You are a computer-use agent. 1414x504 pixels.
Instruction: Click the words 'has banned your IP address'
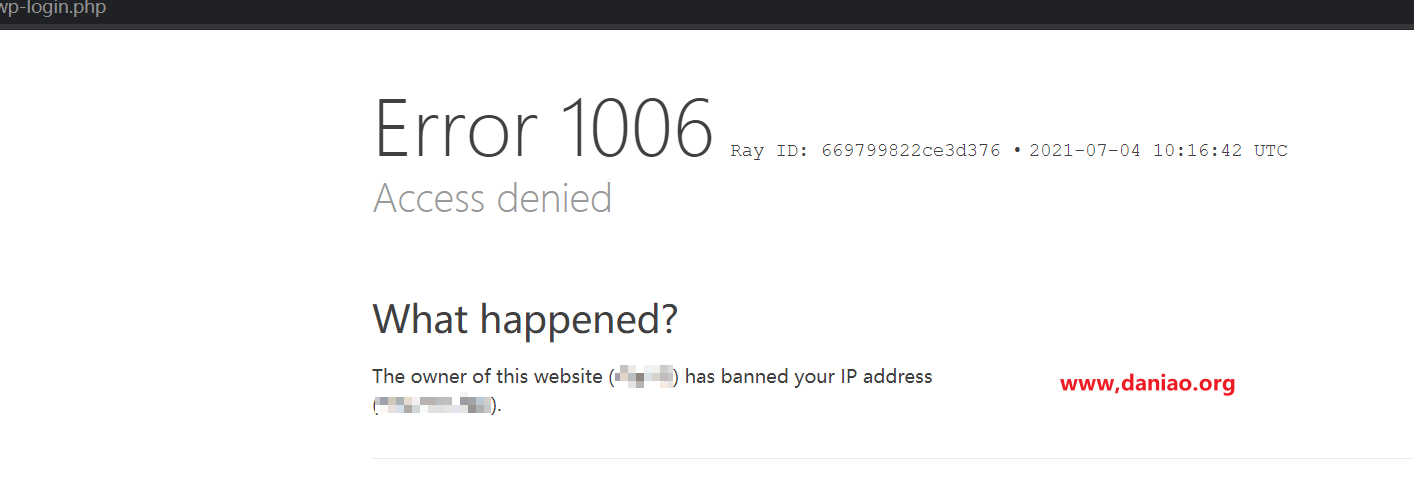tap(808, 377)
